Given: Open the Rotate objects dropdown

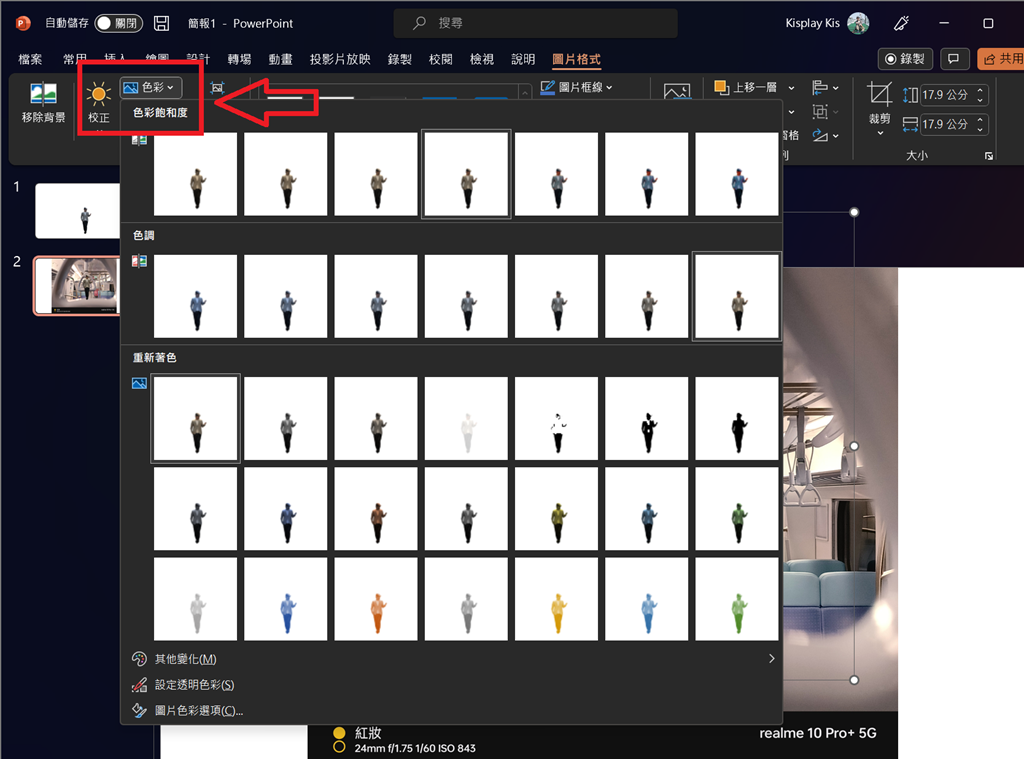Looking at the screenshot, I should coord(825,135).
